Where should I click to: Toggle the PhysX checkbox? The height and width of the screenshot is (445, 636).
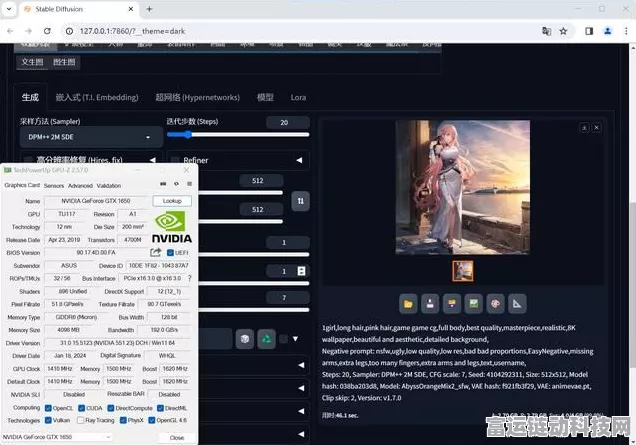point(123,420)
